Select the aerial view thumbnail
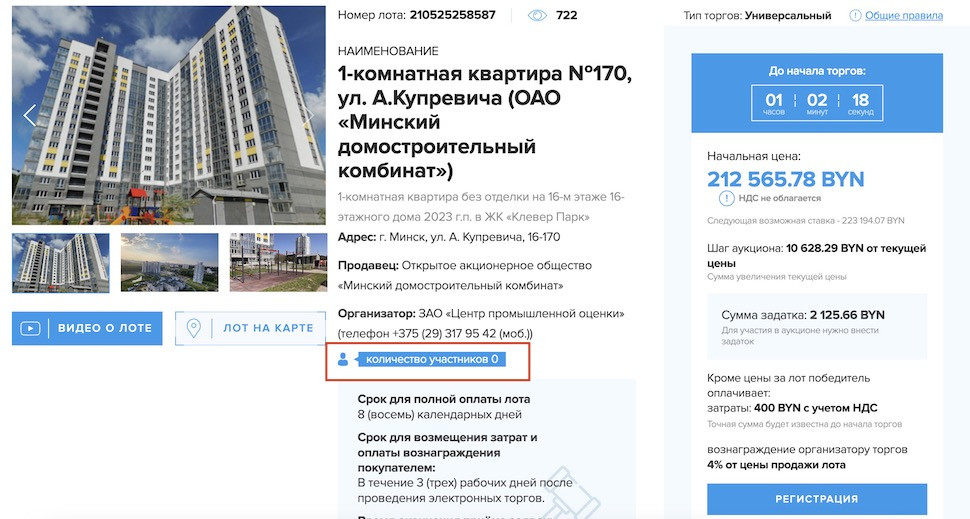Viewport: 970px width, 519px height. point(170,263)
